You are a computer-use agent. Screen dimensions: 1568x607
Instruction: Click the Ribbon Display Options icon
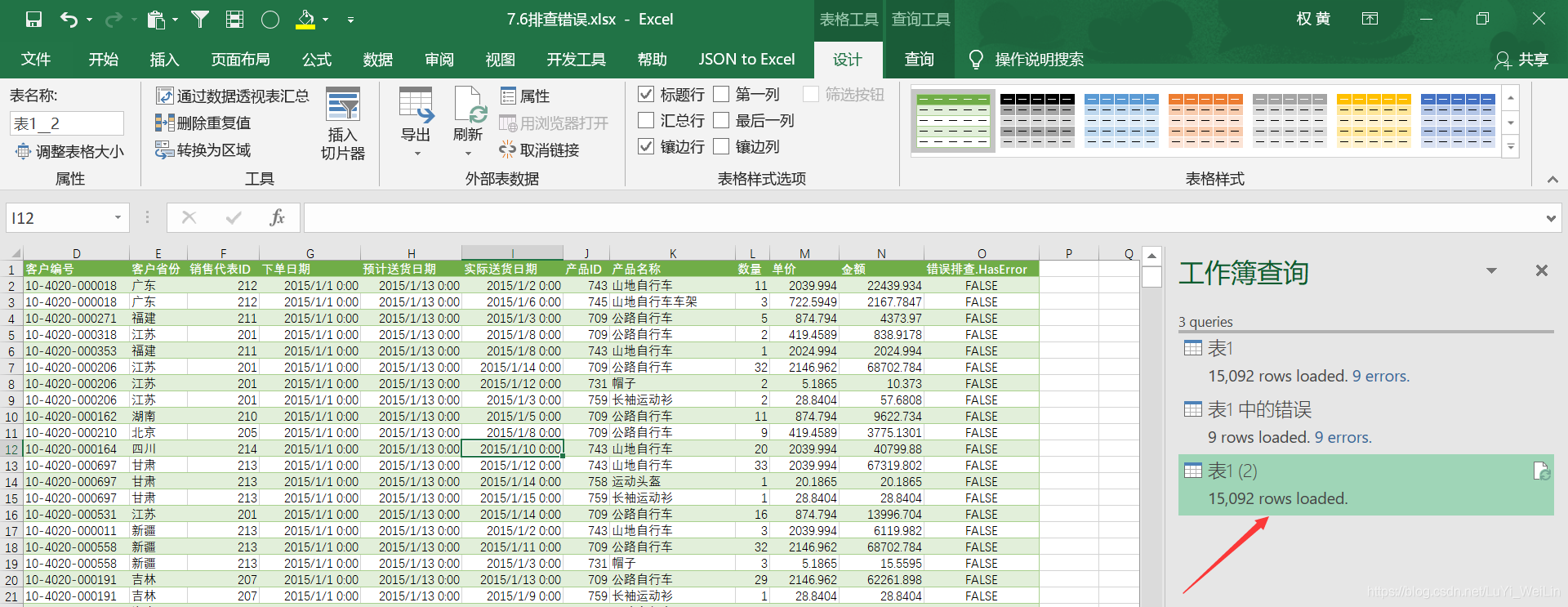click(1370, 19)
